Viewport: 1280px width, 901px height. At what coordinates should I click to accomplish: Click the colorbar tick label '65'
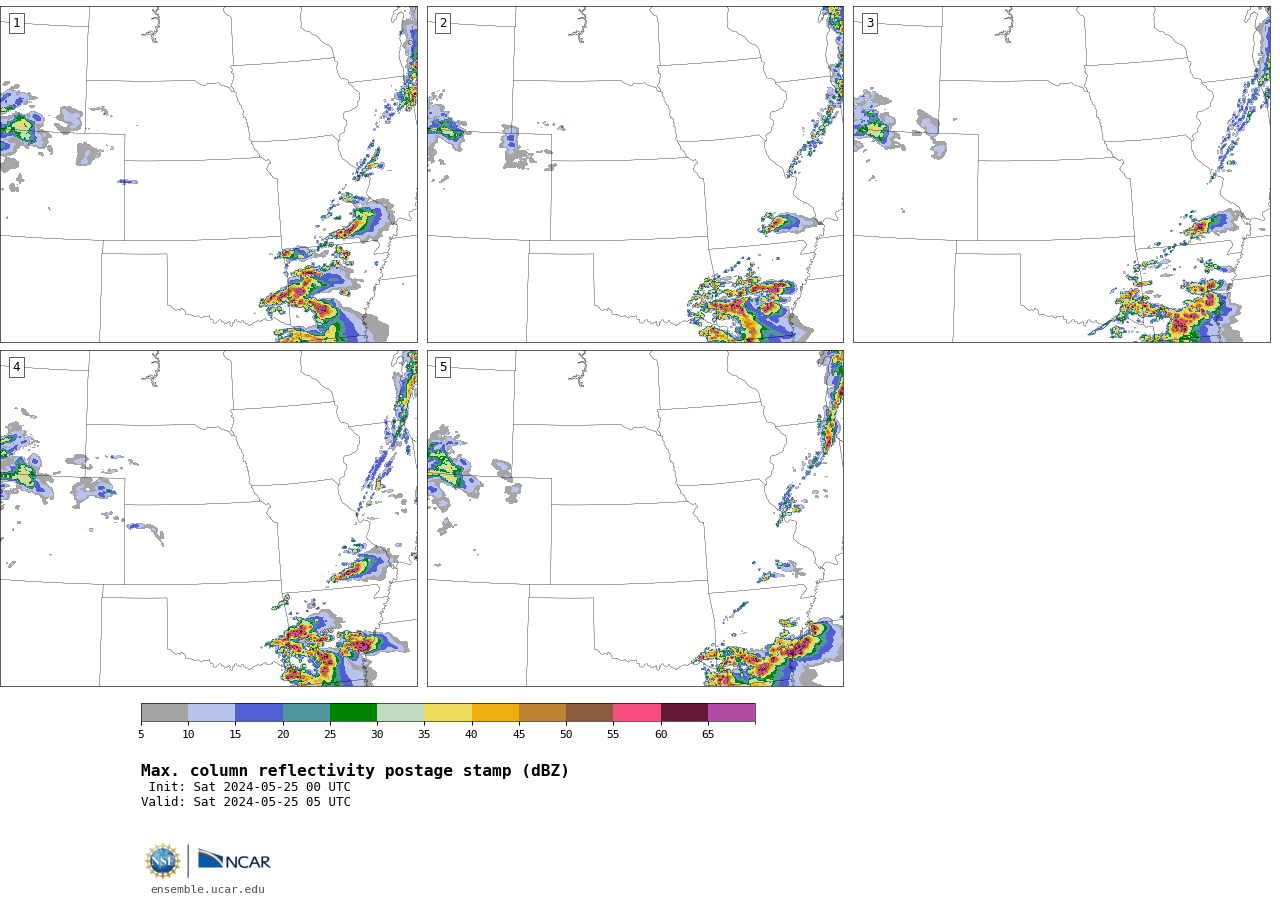[708, 735]
